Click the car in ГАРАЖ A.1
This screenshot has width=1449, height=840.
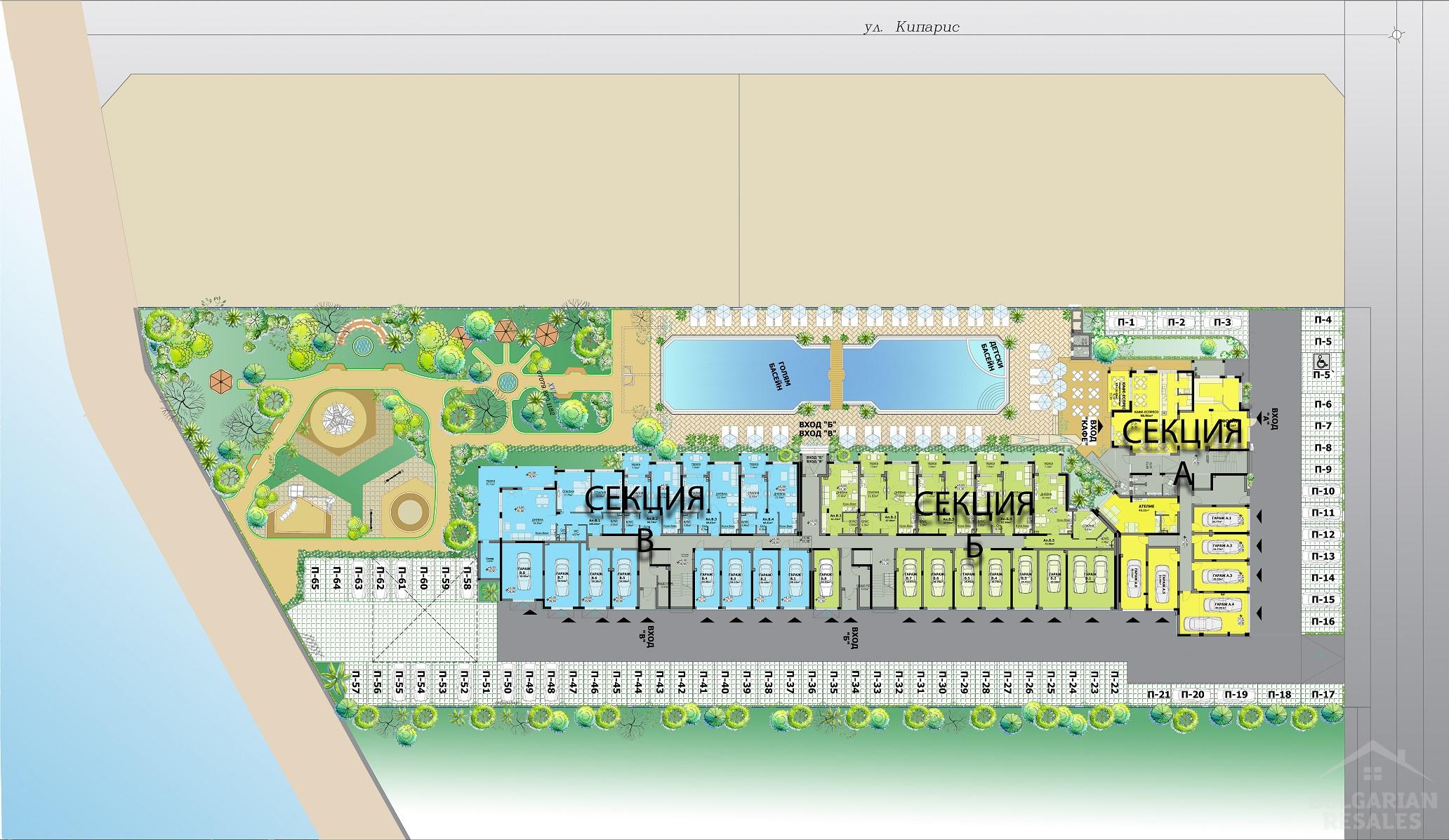click(1220, 520)
